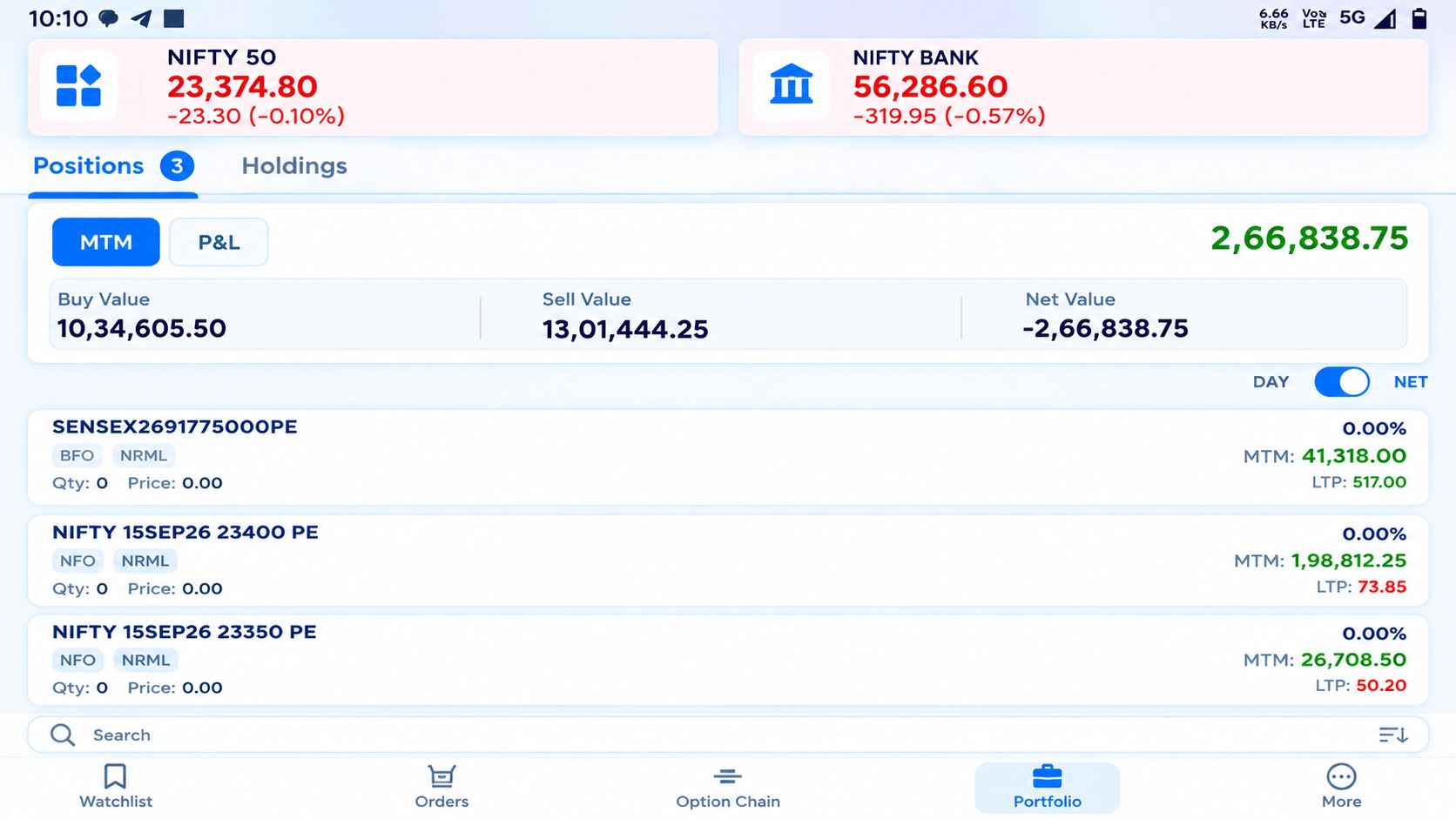Switch to the Holdings tab
Screen dimensions: 1456x819
click(x=294, y=166)
